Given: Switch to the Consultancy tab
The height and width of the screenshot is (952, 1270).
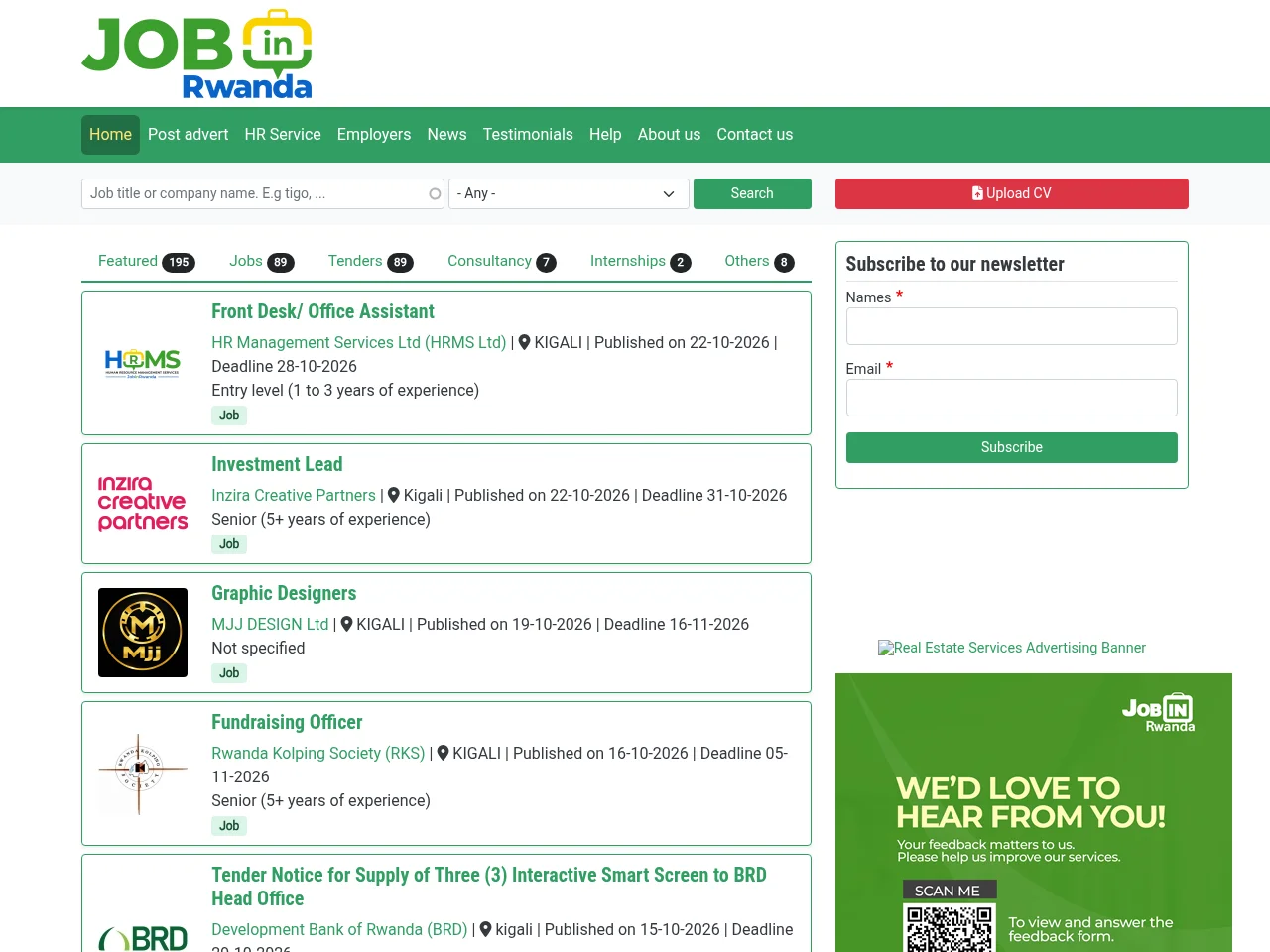Looking at the screenshot, I should coord(502,262).
